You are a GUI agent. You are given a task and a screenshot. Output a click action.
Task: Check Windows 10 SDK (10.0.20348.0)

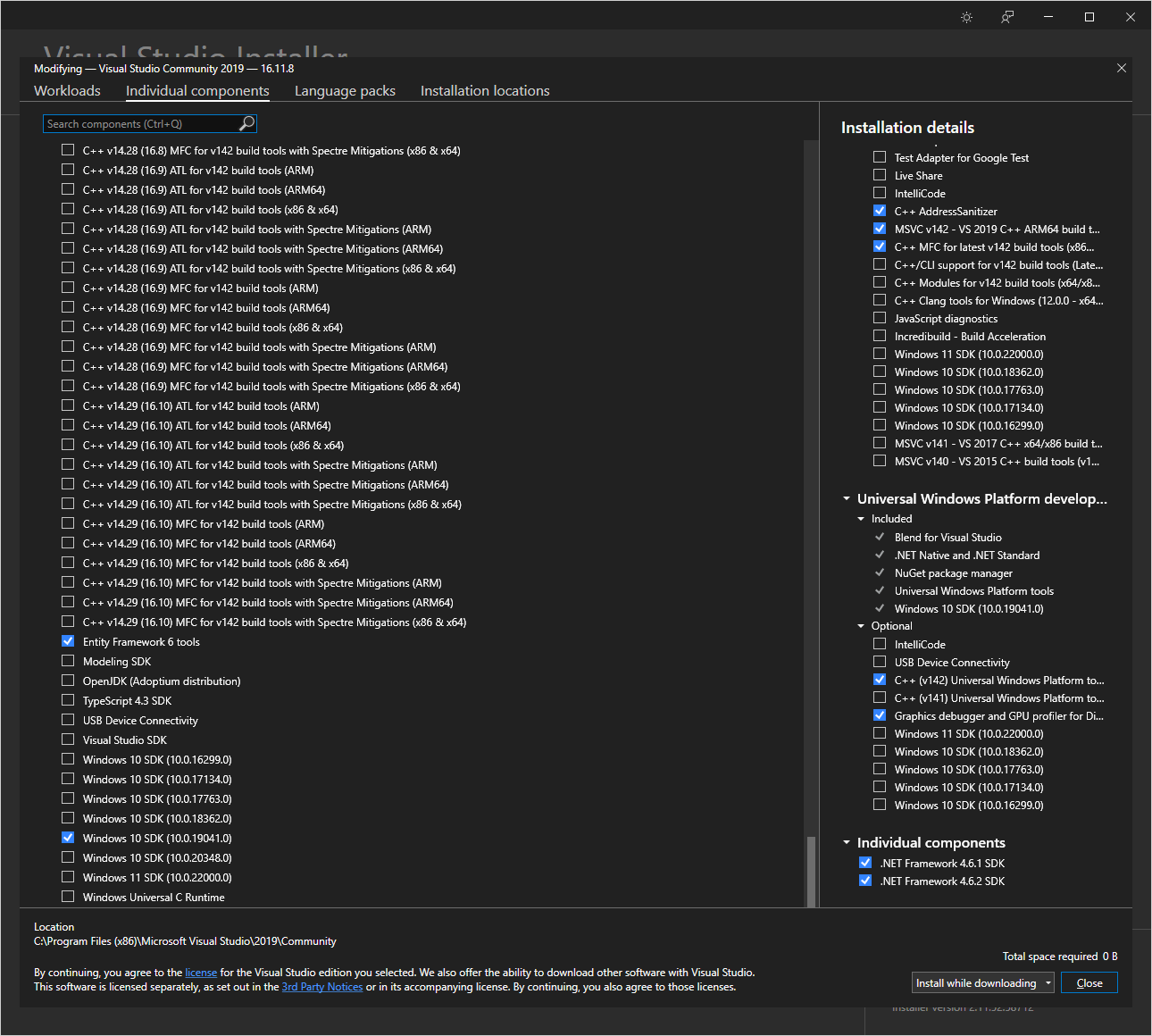(x=68, y=857)
